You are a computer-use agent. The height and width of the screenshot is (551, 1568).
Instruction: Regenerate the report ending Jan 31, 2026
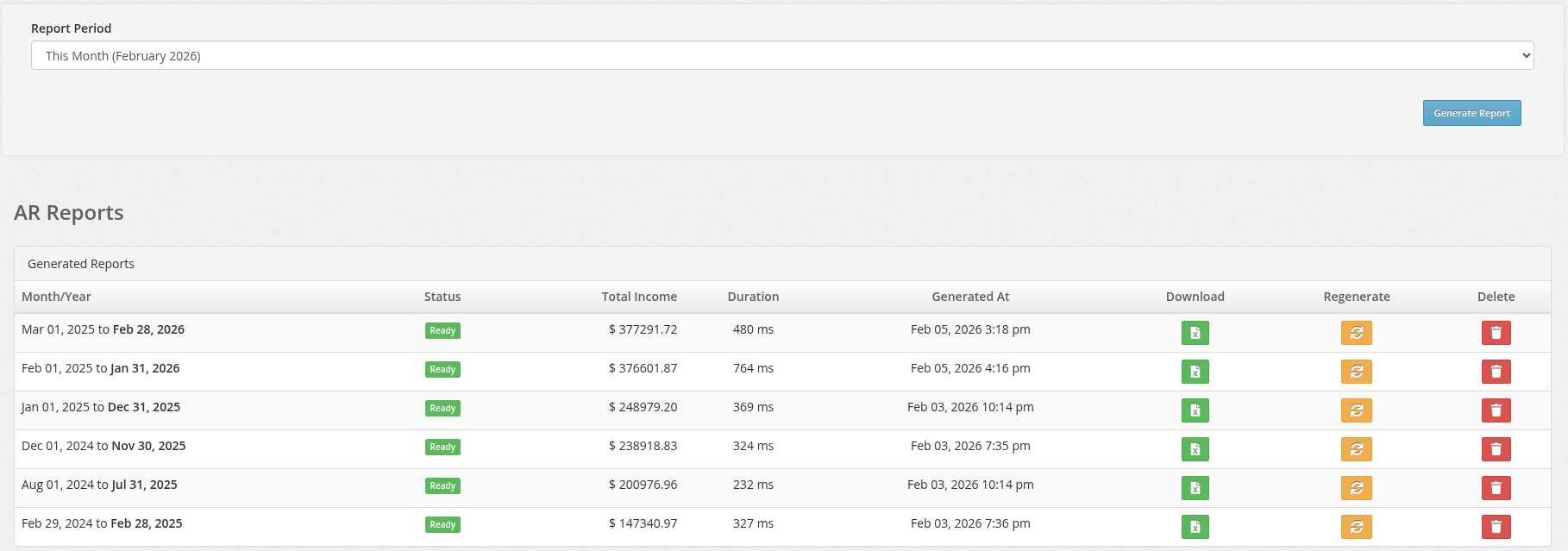1356,372
